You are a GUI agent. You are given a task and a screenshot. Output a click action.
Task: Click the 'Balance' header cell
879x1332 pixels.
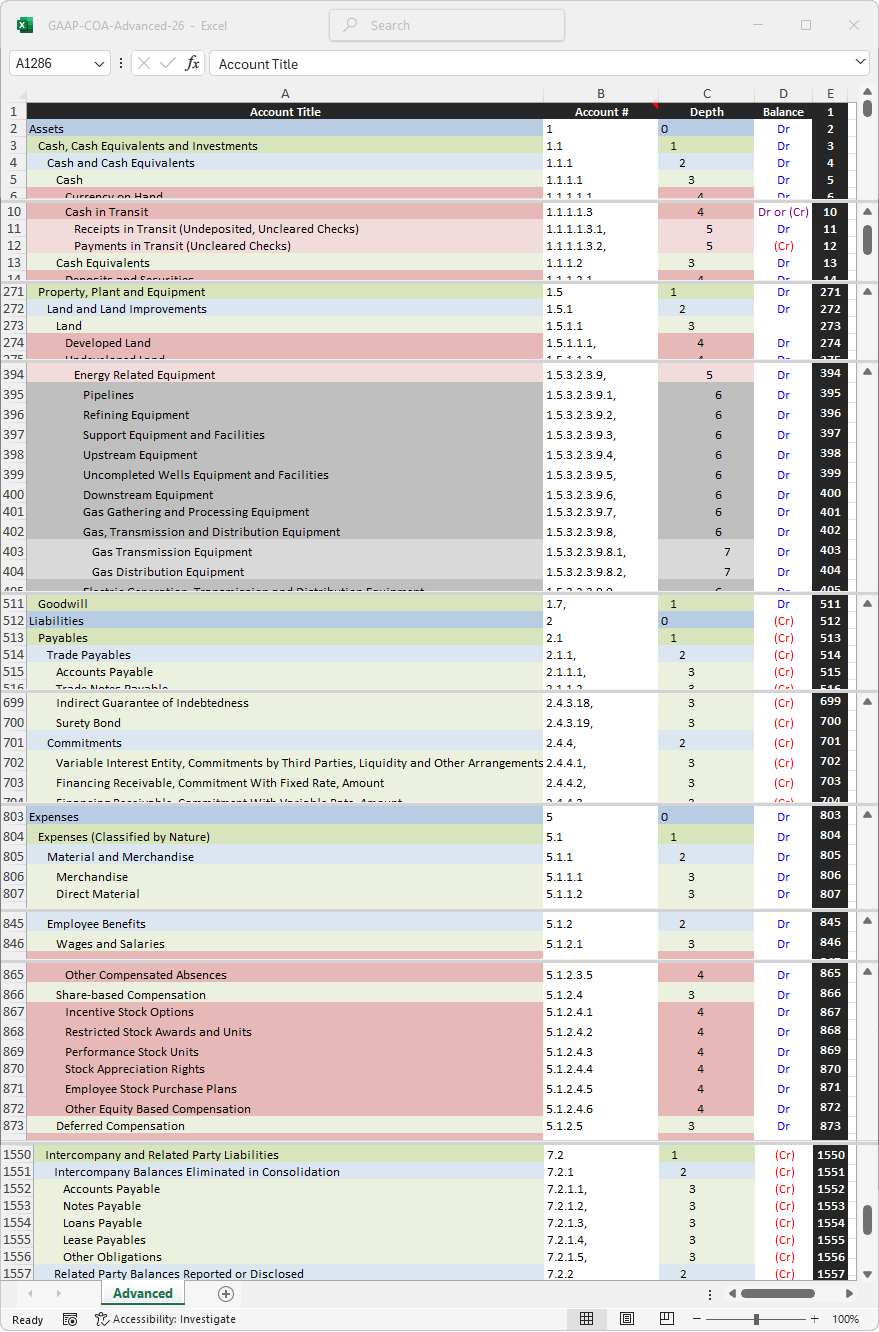pyautogui.click(x=783, y=112)
